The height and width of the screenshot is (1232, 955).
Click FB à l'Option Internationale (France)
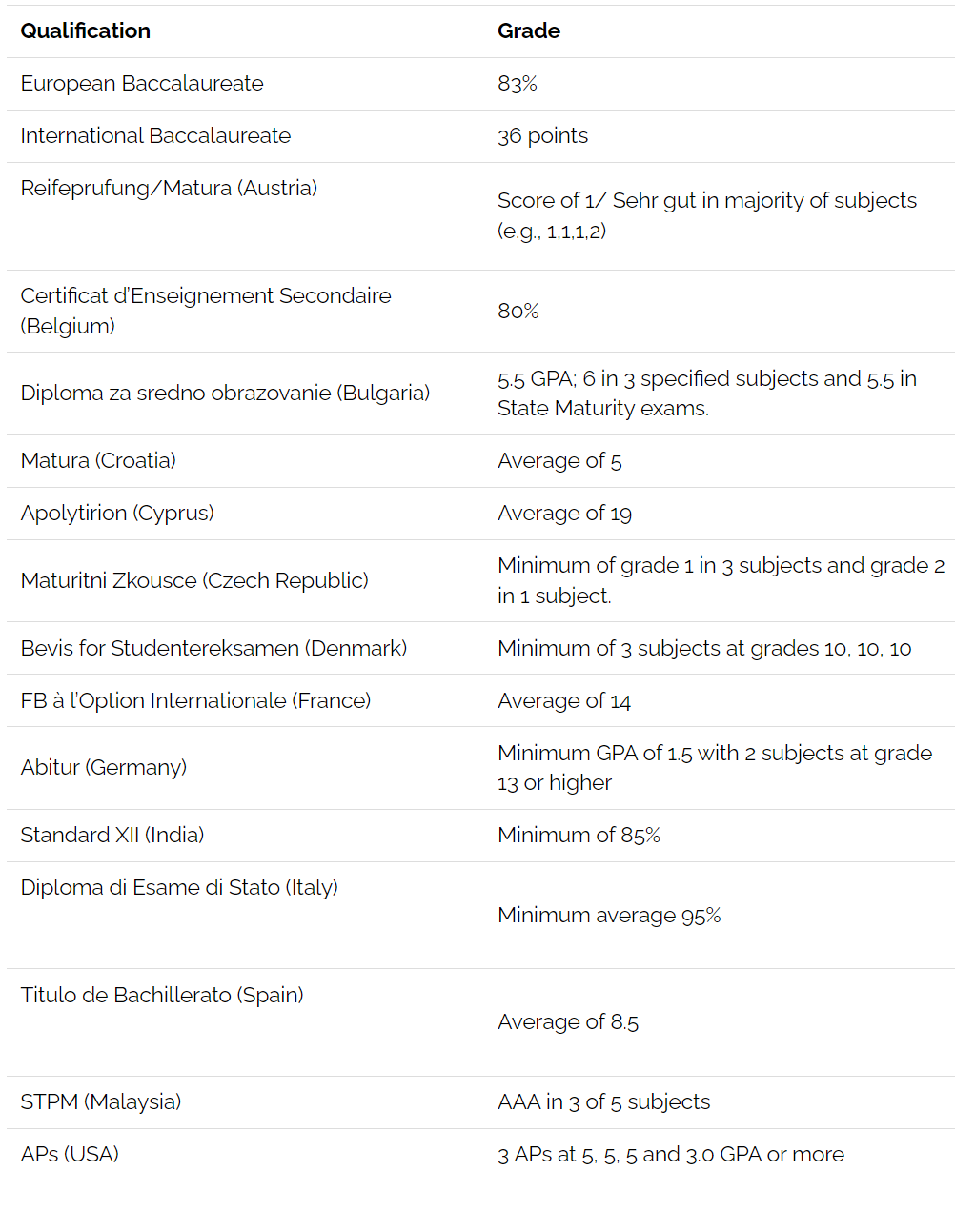[195, 701]
